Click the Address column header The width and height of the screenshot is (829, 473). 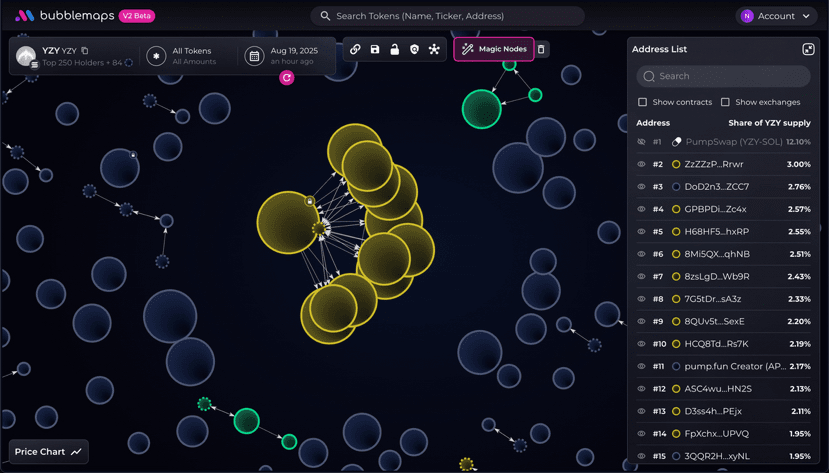click(653, 123)
